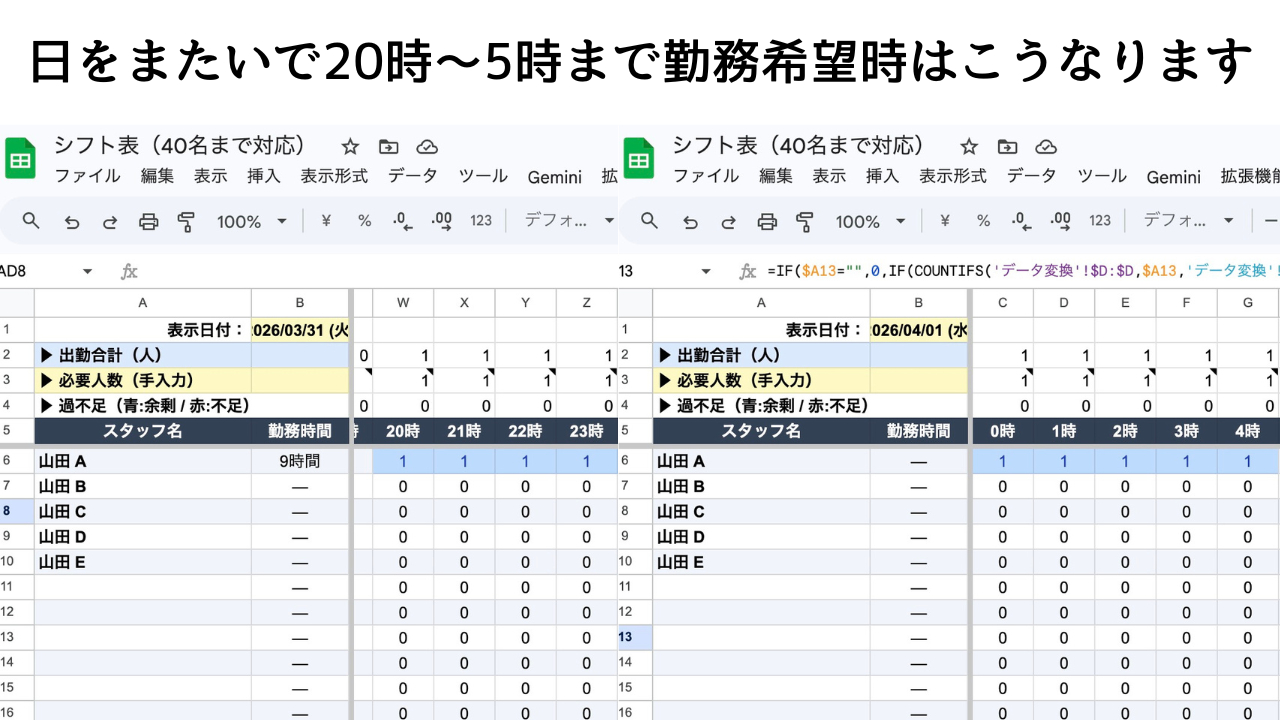Open menu search in the 04/01 spreadsheet toolbar

click(x=650, y=221)
